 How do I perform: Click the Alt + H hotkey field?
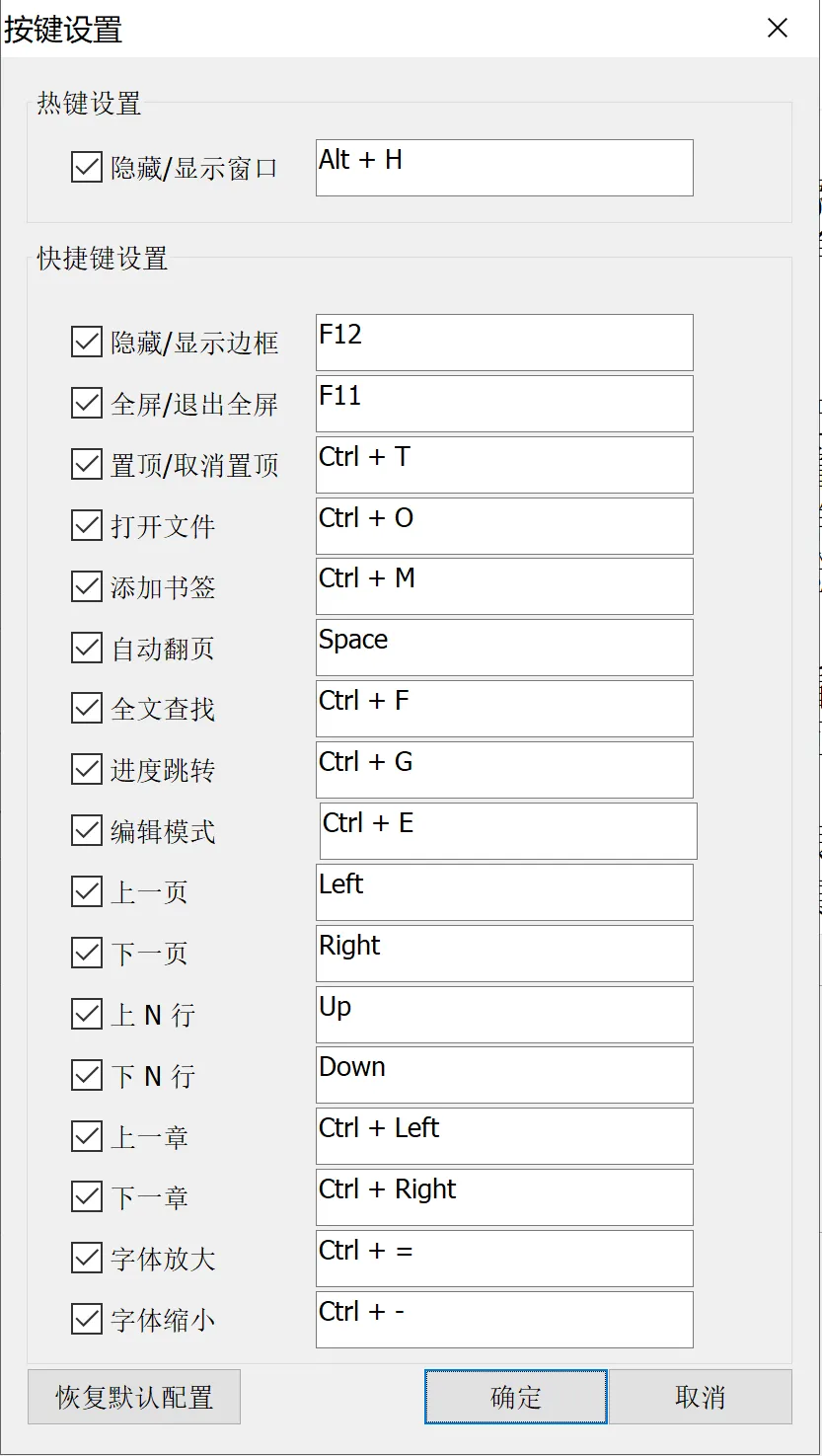(x=504, y=168)
